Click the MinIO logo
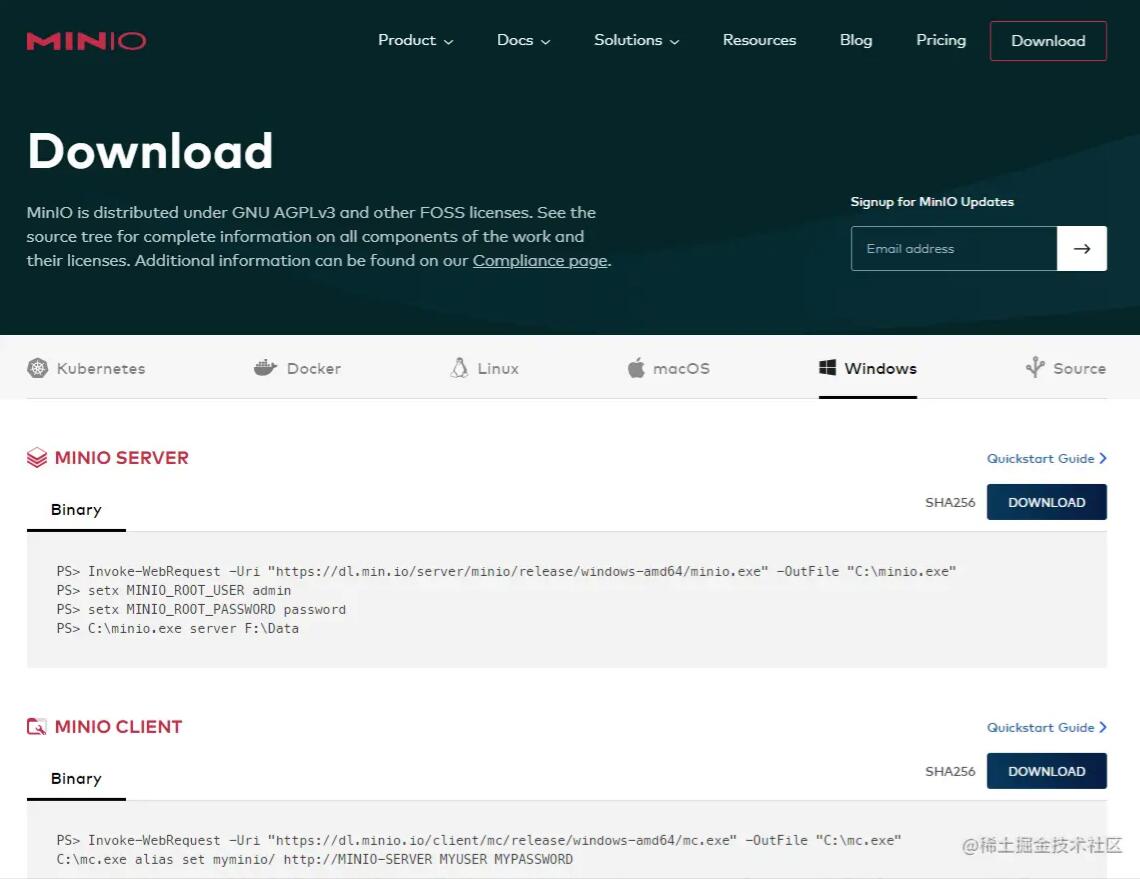1140x879 pixels. coord(87,41)
